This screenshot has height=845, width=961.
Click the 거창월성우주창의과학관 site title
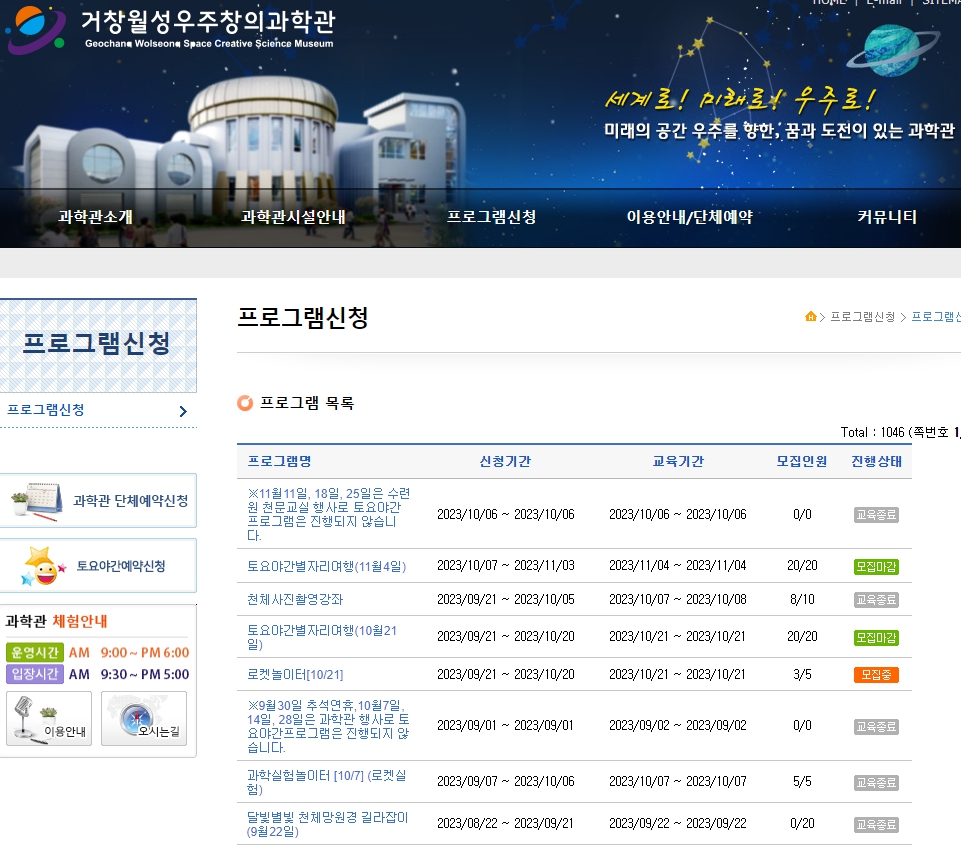[208, 21]
